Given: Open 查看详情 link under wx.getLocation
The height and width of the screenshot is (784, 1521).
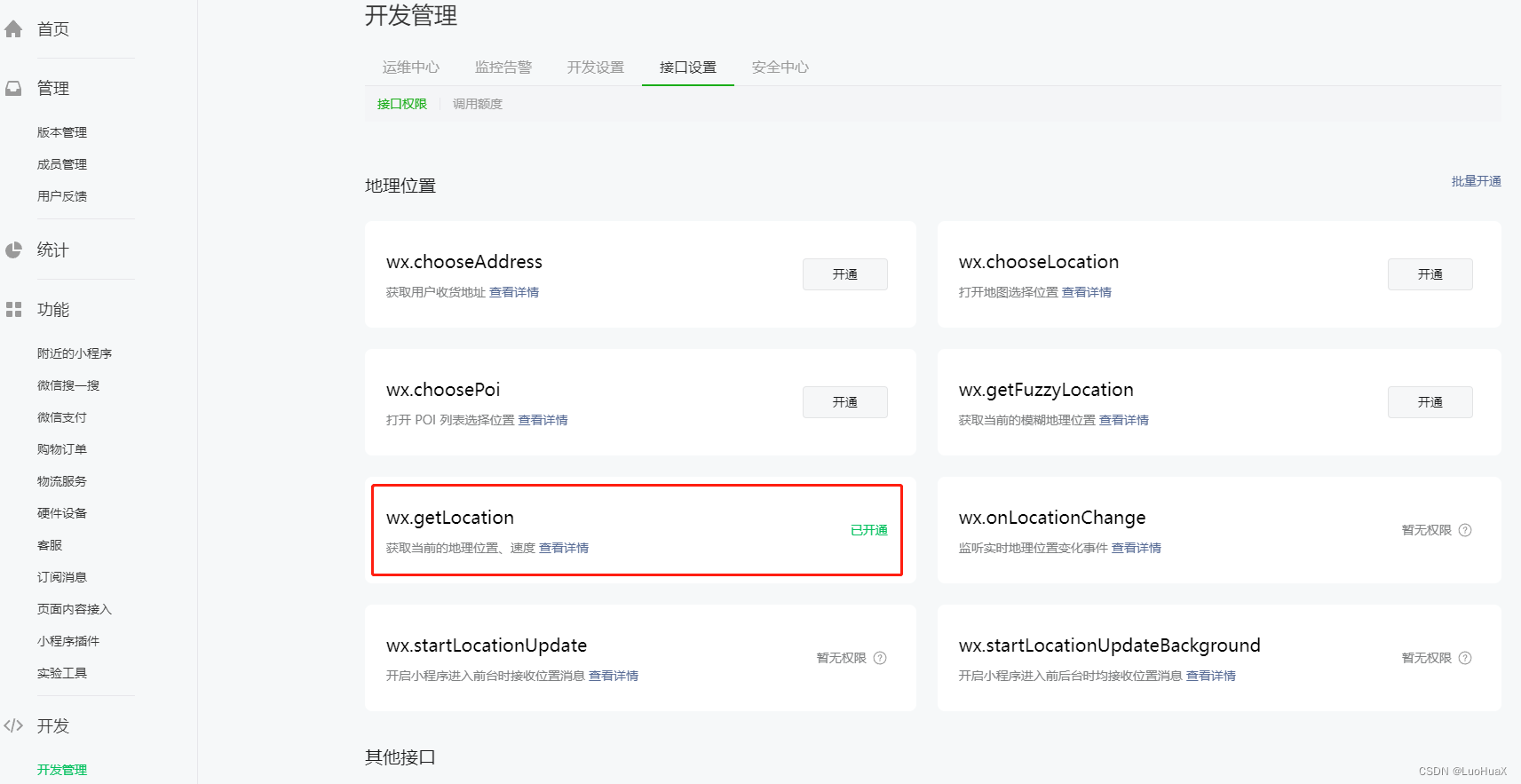Looking at the screenshot, I should (564, 548).
